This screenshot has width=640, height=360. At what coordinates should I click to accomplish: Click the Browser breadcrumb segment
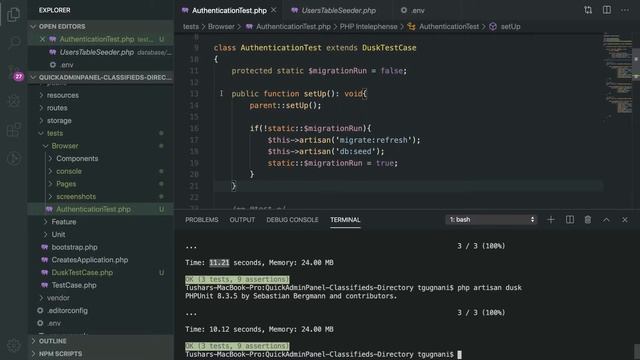(221, 27)
